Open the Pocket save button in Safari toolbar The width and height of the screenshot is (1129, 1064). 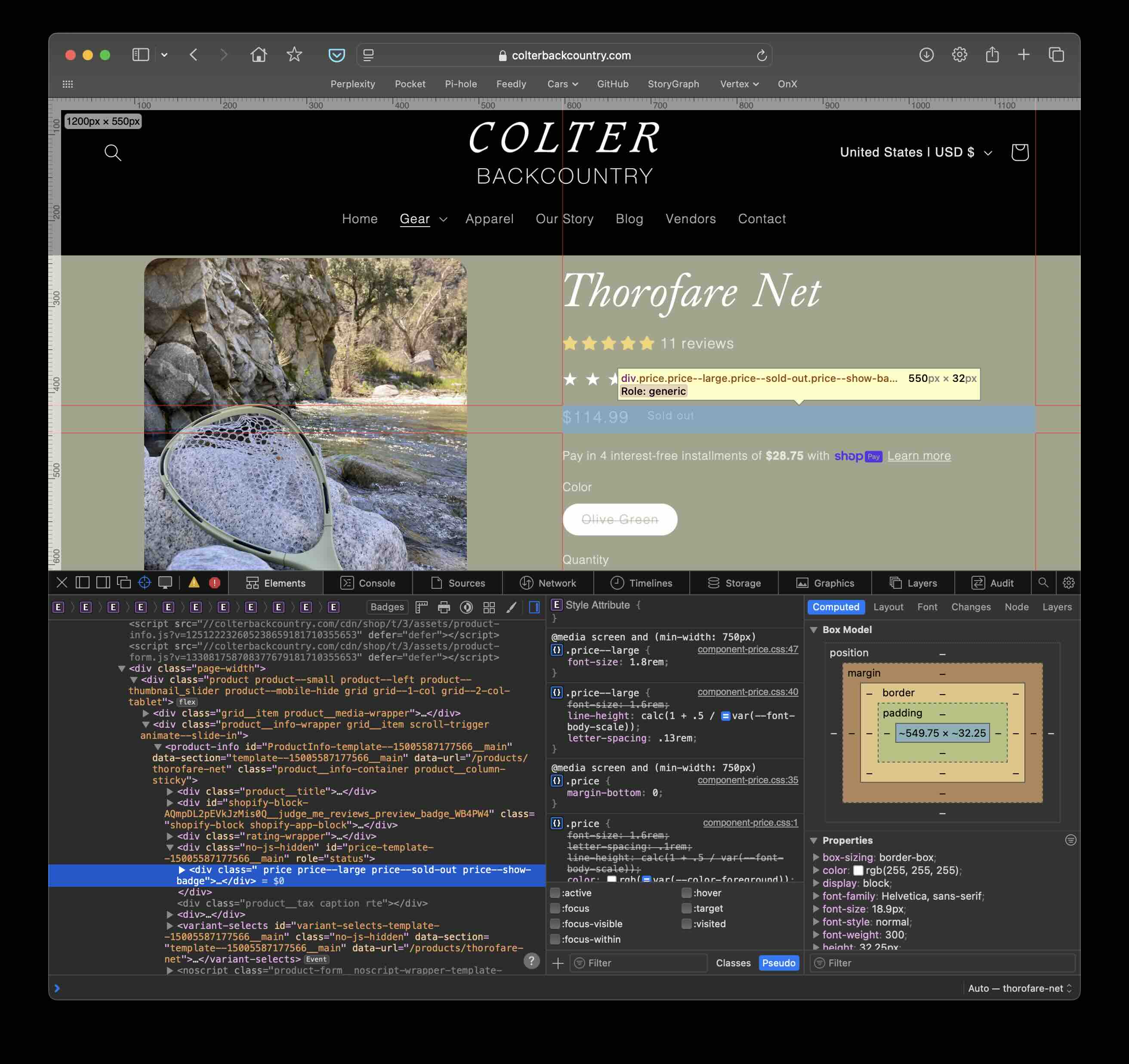(x=337, y=55)
